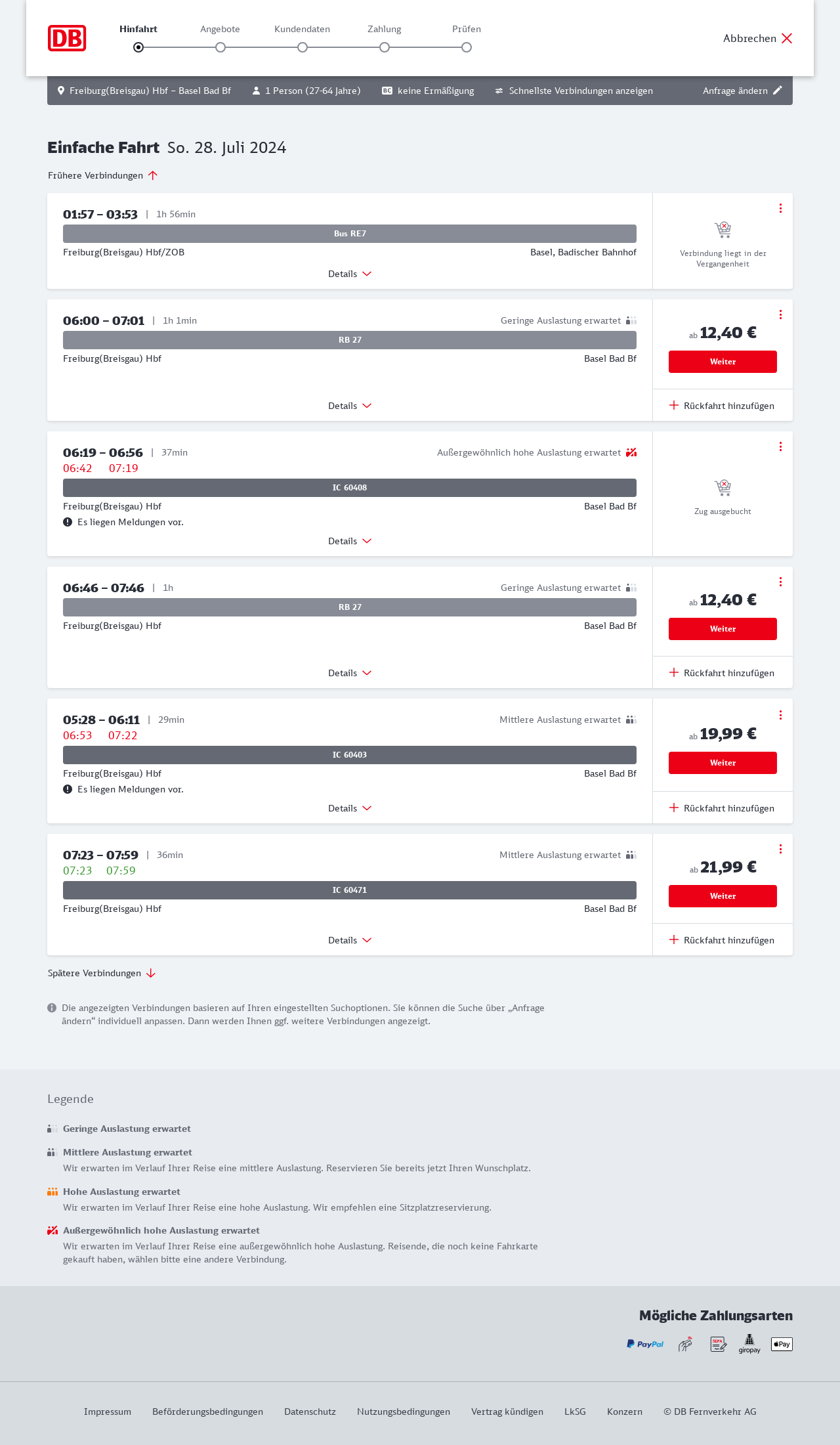Click the pencil icon next to Anfrage ändern
Viewport: 840px width, 1445px height.
click(778, 91)
